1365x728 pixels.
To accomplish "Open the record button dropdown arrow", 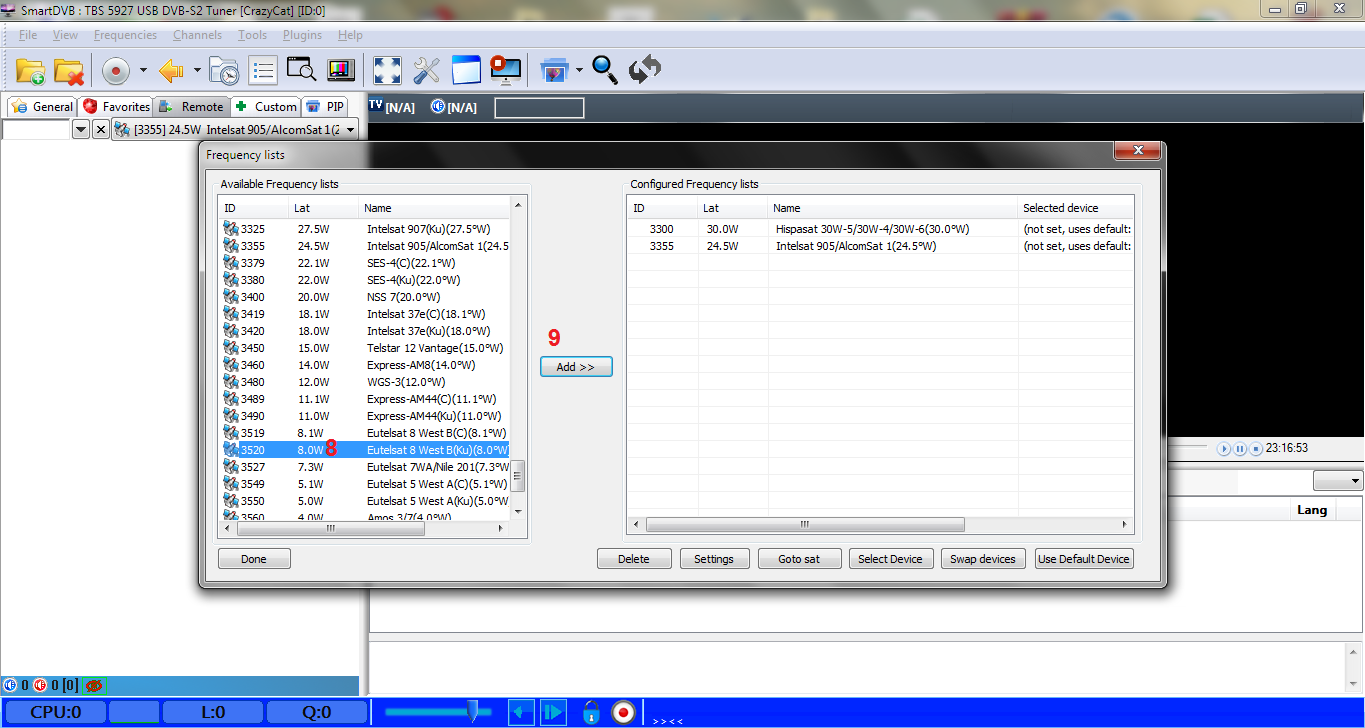I will tap(143, 71).
